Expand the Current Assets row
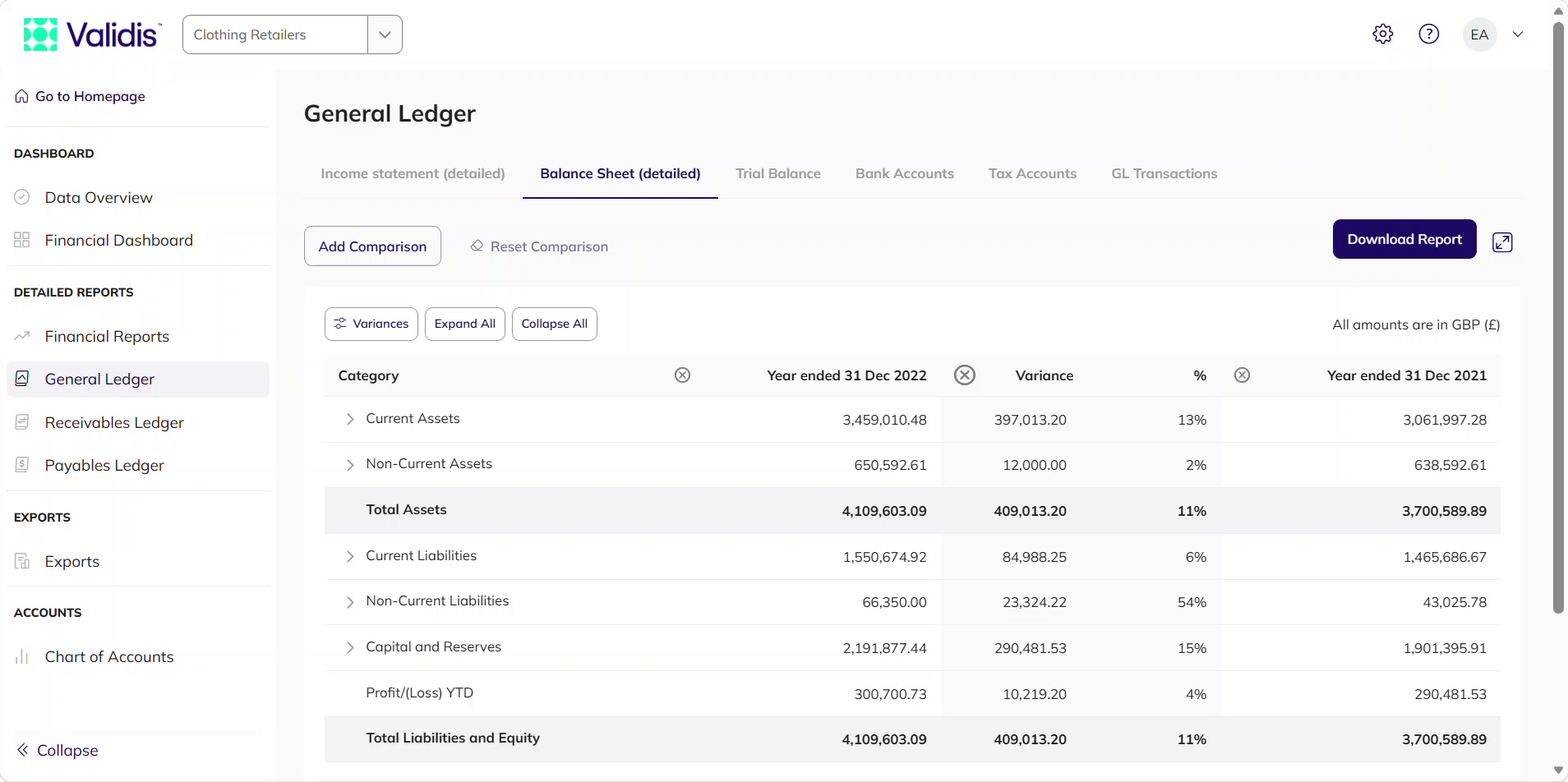 pos(350,419)
